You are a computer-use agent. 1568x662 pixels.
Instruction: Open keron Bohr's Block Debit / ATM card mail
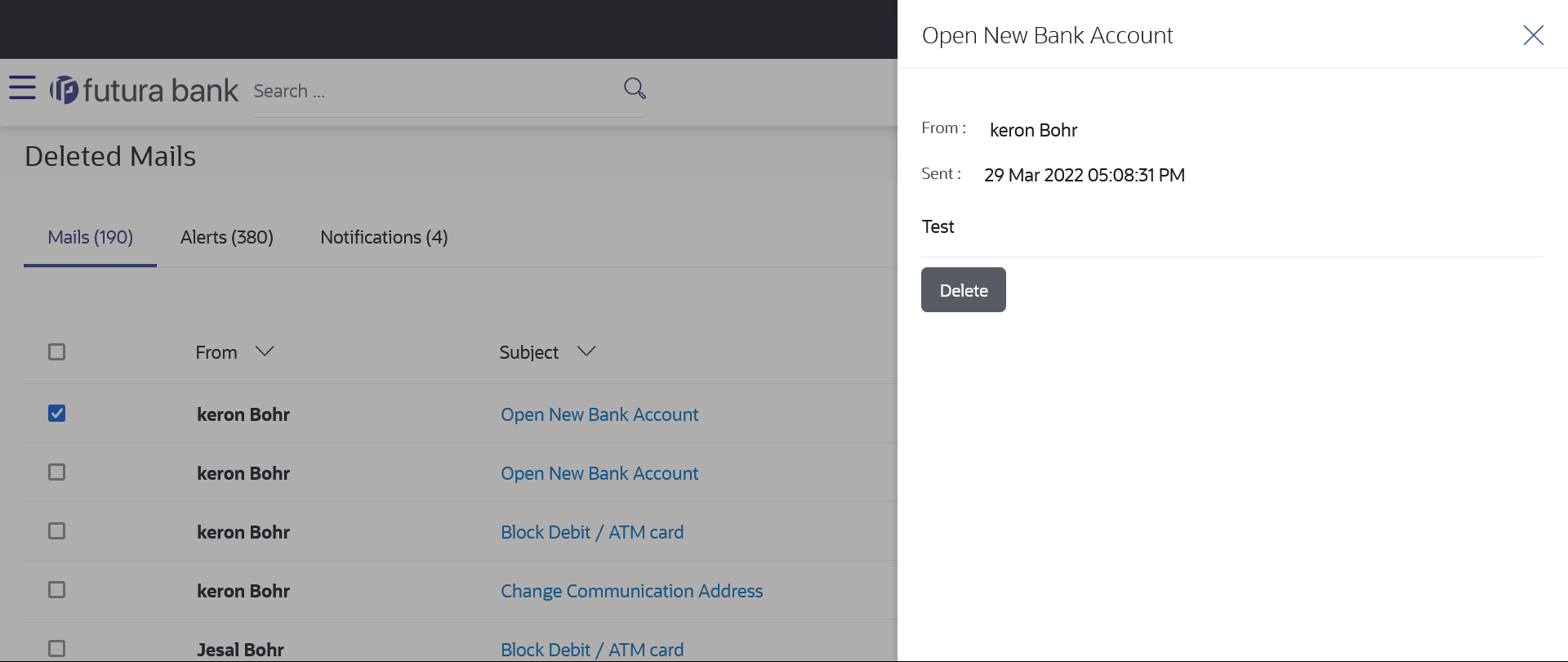tap(592, 532)
